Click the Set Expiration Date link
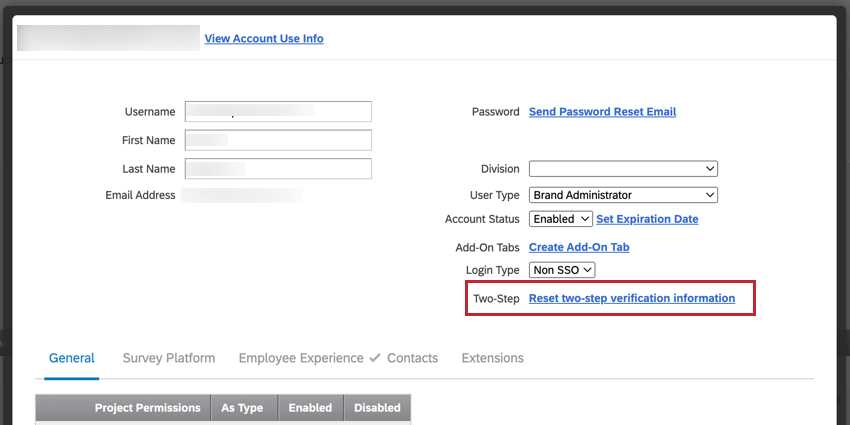Screen dimensions: 850x425 pyautogui.click(x=647, y=219)
